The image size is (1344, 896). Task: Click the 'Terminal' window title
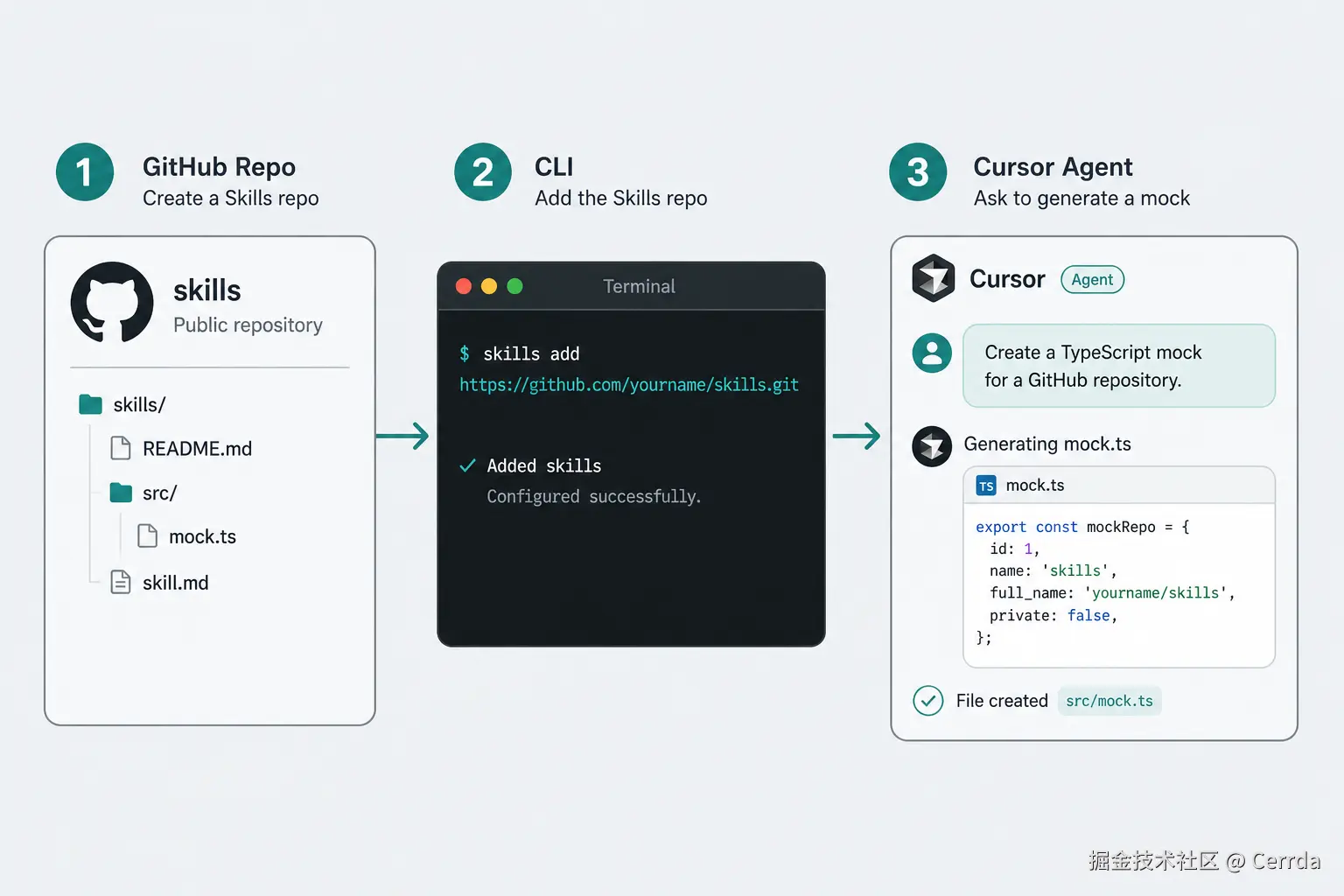(639, 286)
